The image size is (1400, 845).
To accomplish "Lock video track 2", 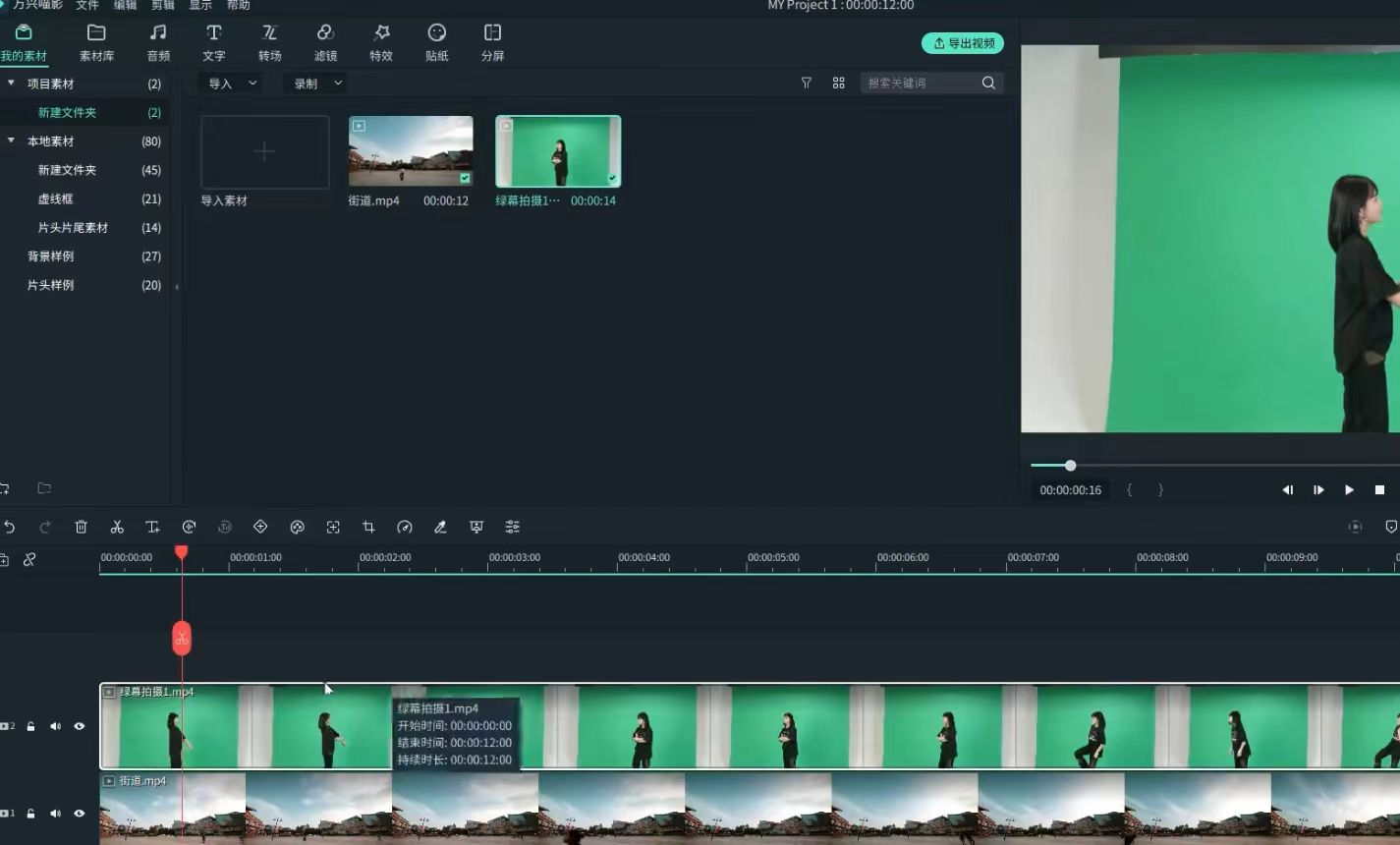I will 31,727.
